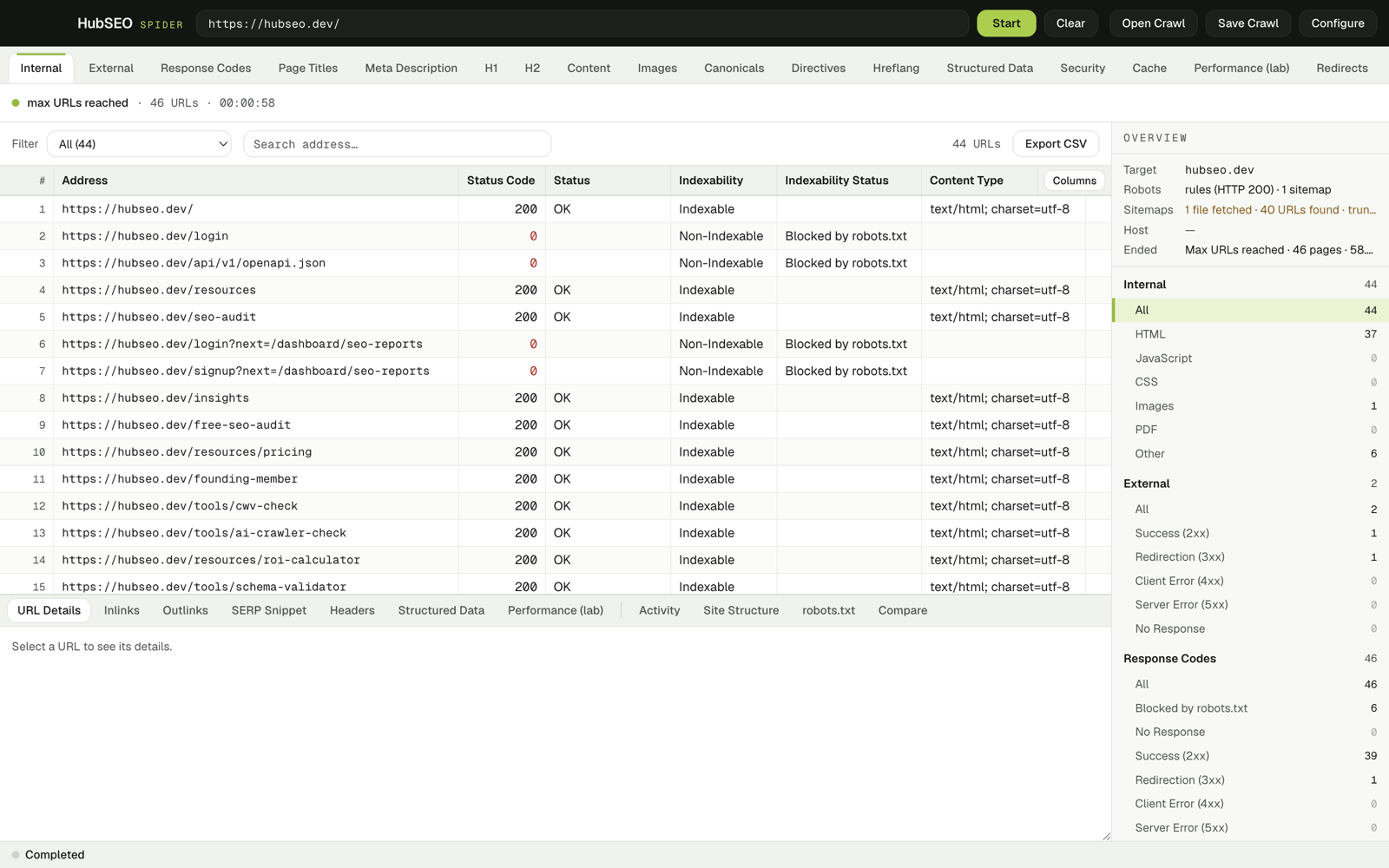Select the https://hubseo.dev/api/v1/openapi.json row
The height and width of the screenshot is (868, 1389).
556,263
